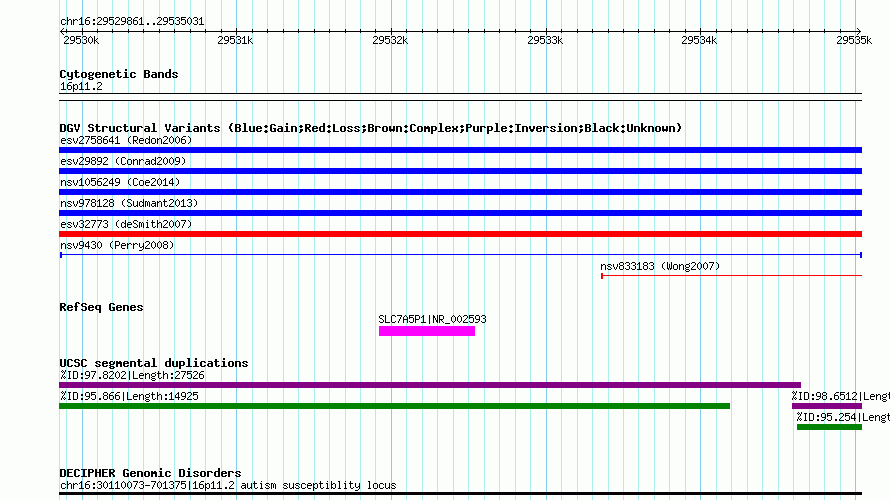The image size is (890, 500).
Task: Click the DGV Structural Variants track title
Action: coord(371,128)
